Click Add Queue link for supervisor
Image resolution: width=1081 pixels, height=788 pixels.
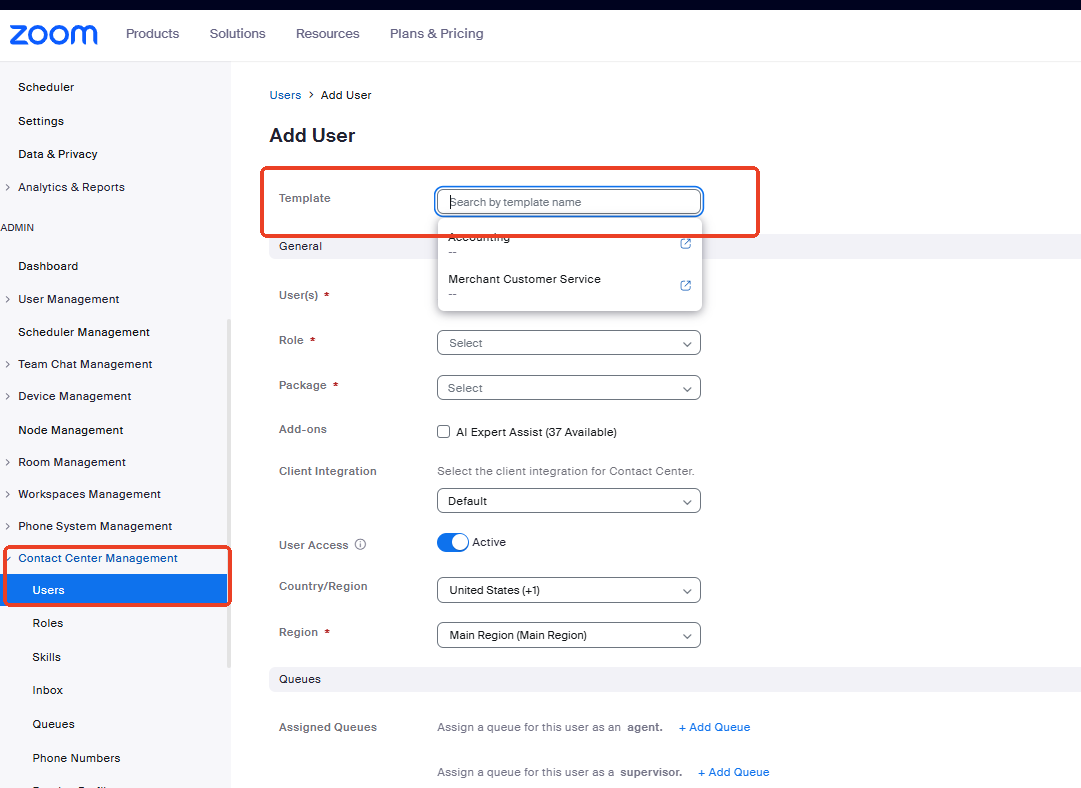(x=734, y=772)
